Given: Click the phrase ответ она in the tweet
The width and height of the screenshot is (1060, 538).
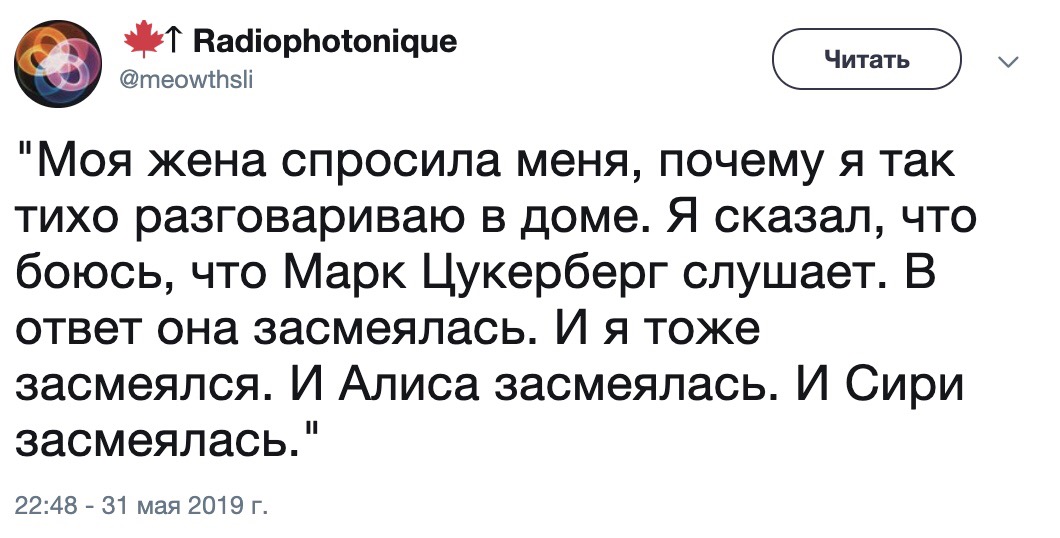Looking at the screenshot, I should click(126, 331).
